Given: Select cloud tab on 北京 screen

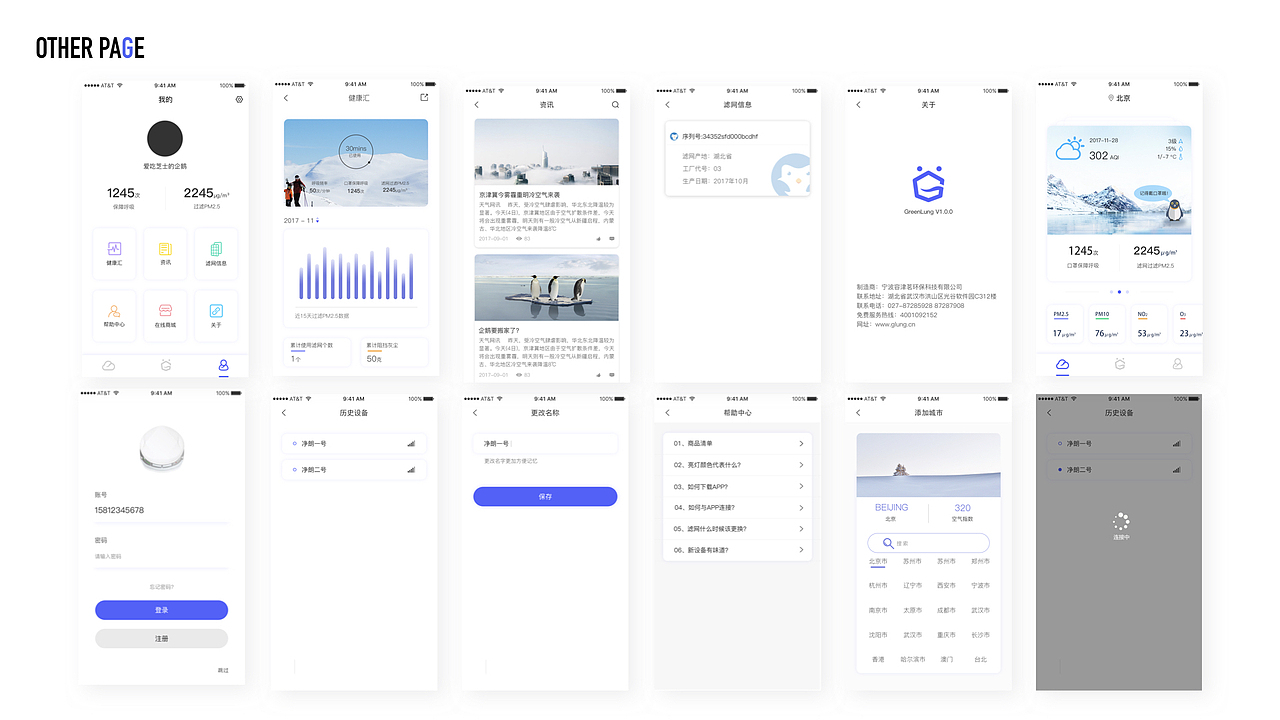Looking at the screenshot, I should 1062,365.
